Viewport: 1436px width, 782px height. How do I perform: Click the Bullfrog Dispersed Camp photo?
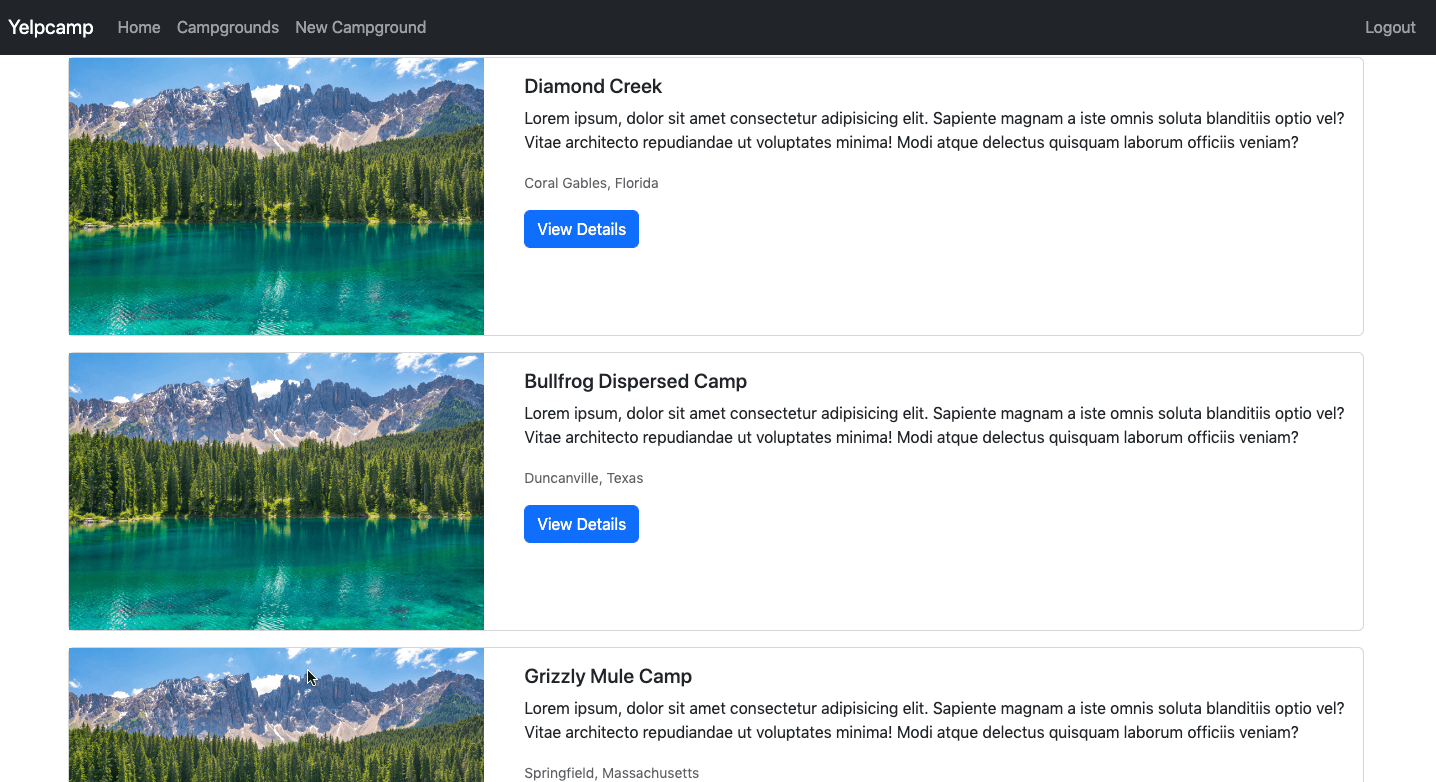(x=276, y=491)
